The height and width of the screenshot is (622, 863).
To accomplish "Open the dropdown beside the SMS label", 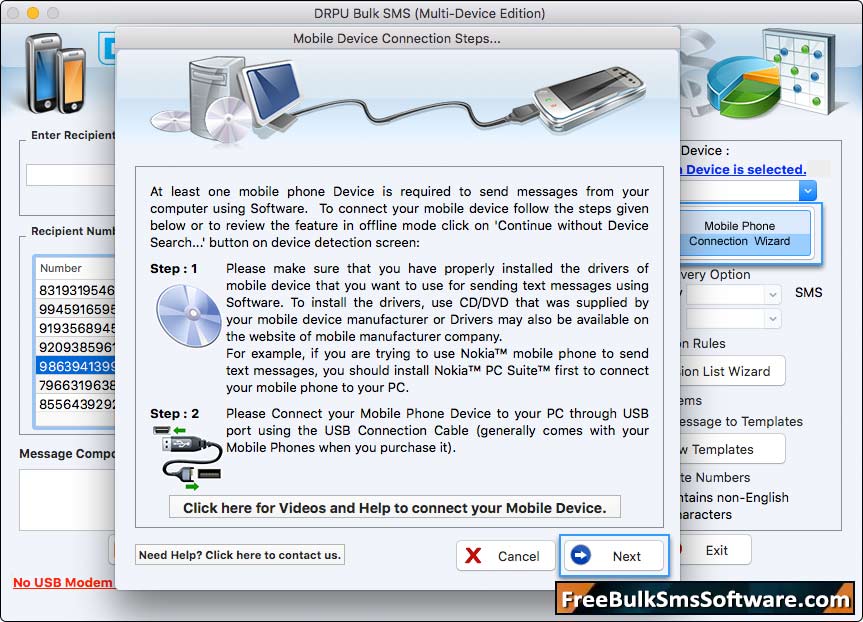I will point(734,294).
